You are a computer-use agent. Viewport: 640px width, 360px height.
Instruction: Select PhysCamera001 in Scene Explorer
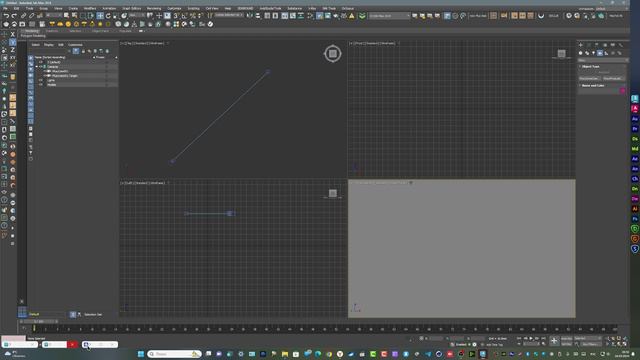[60, 71]
